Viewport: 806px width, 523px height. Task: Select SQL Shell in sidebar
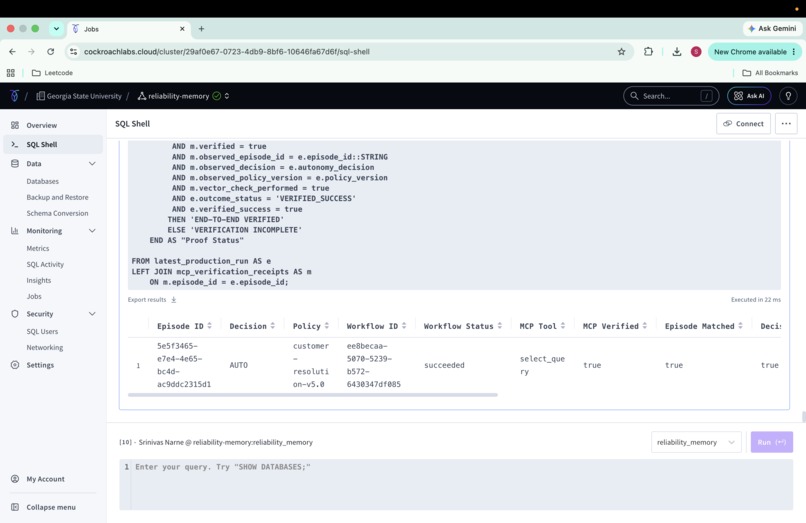tap(53, 145)
